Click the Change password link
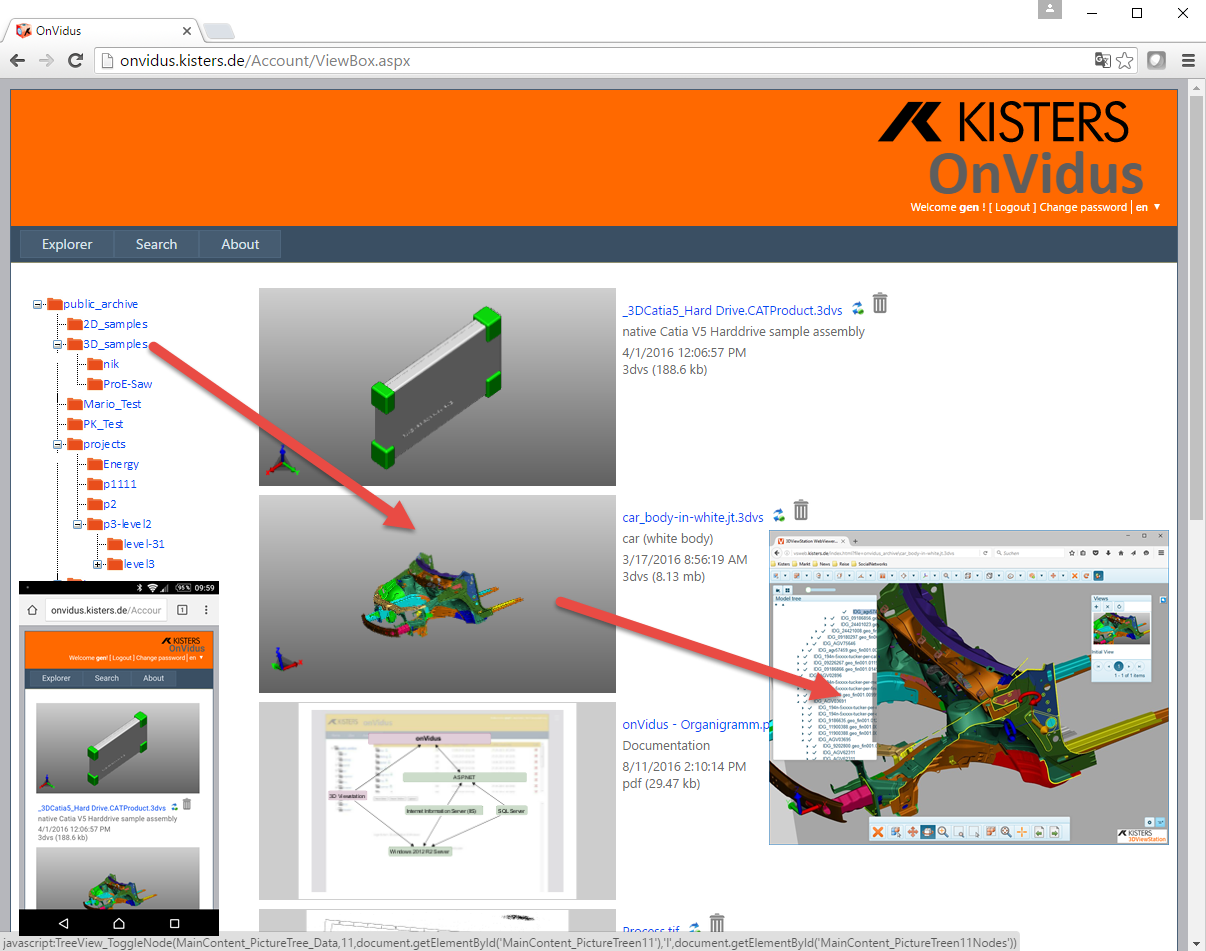 [x=1083, y=207]
